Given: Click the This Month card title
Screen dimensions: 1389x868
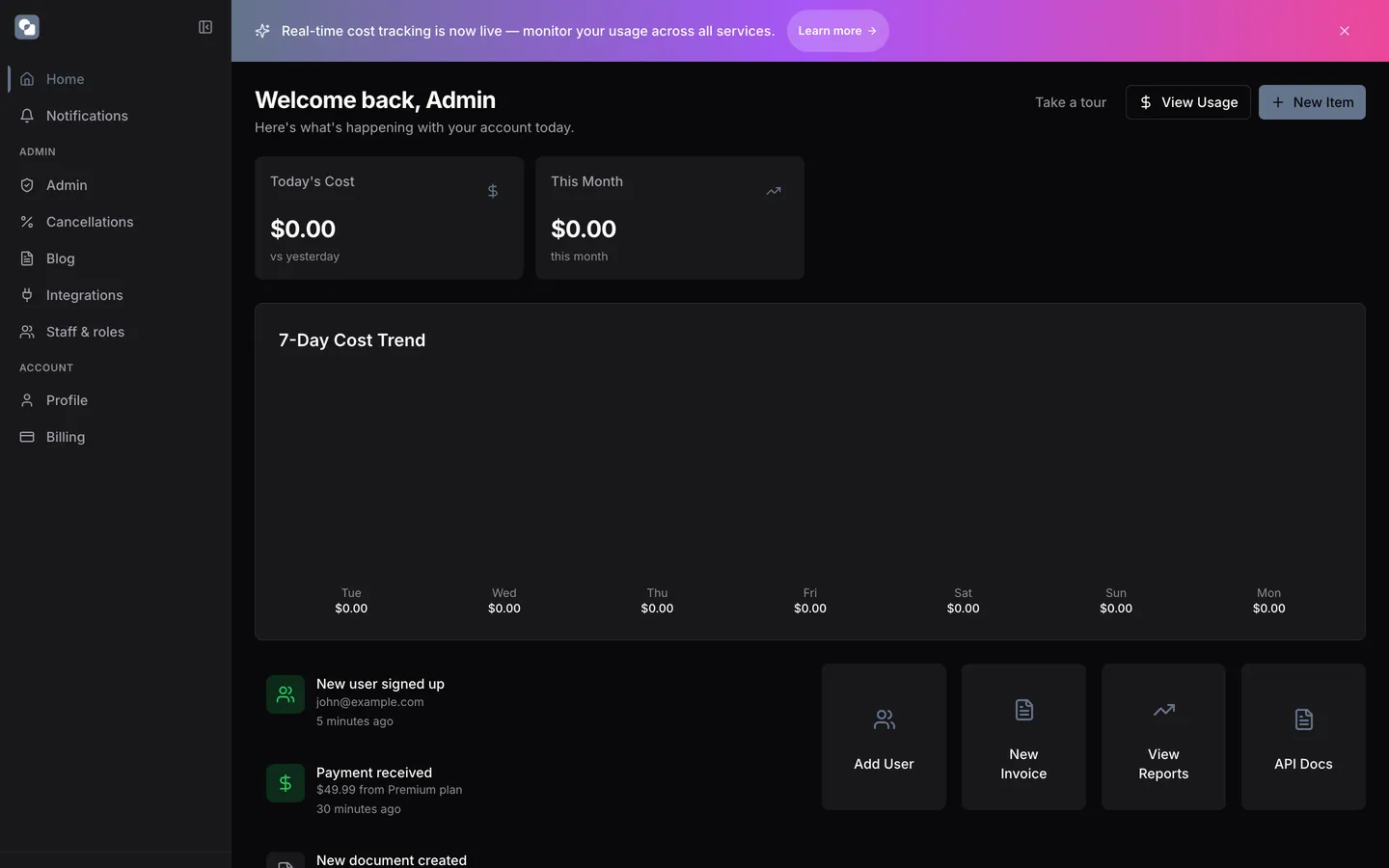Looking at the screenshot, I should 586,181.
